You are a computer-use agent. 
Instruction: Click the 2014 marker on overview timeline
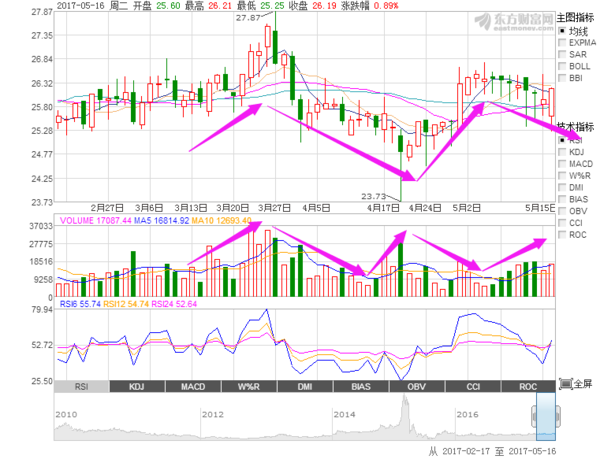point(344,415)
